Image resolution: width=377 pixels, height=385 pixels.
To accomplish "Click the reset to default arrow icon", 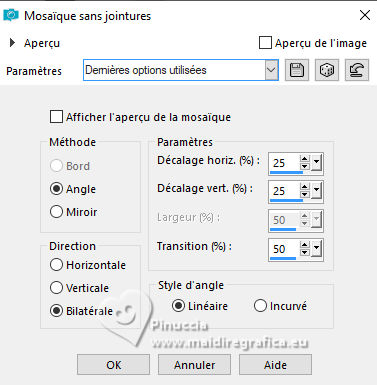I will [x=357, y=70].
